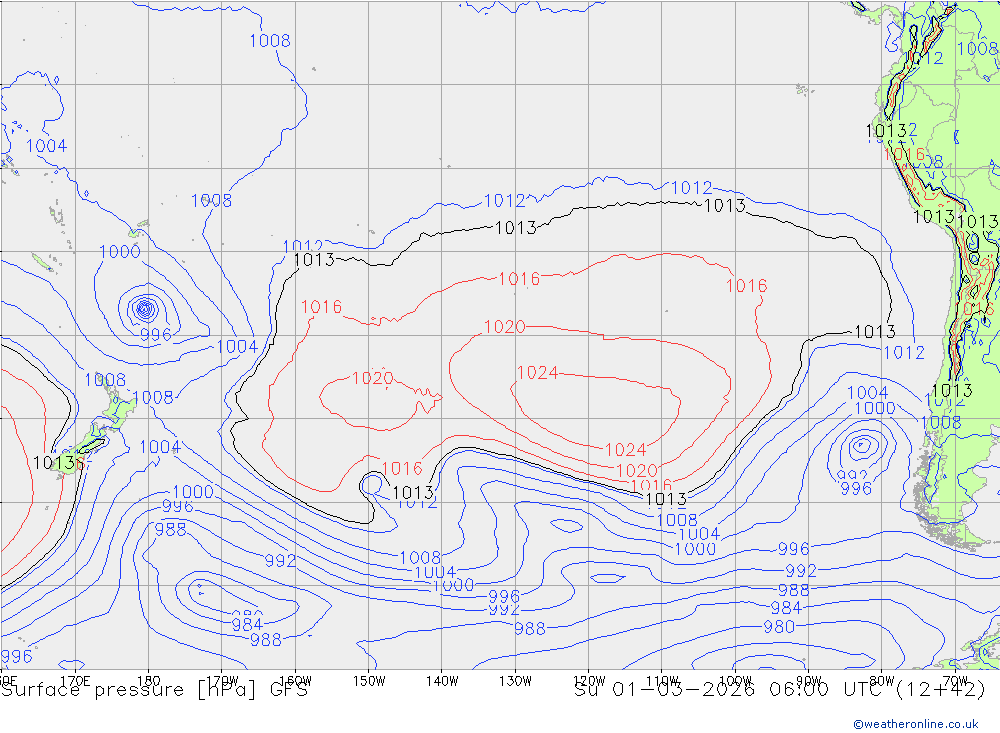Click the 140W longitude label
The image size is (1000, 733).
point(442,681)
